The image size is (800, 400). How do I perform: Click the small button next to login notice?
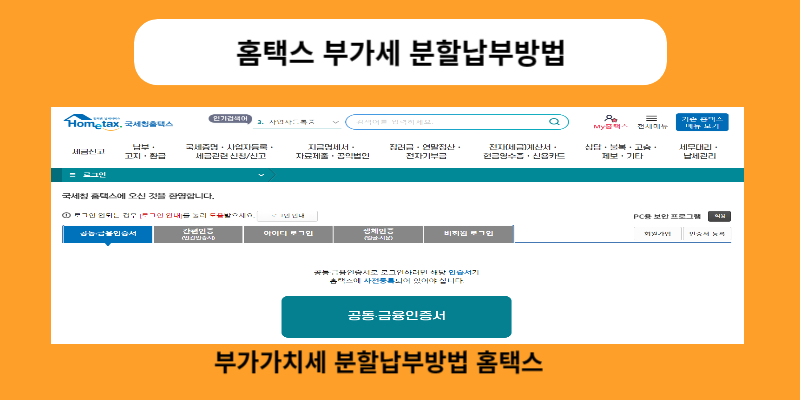287,216
